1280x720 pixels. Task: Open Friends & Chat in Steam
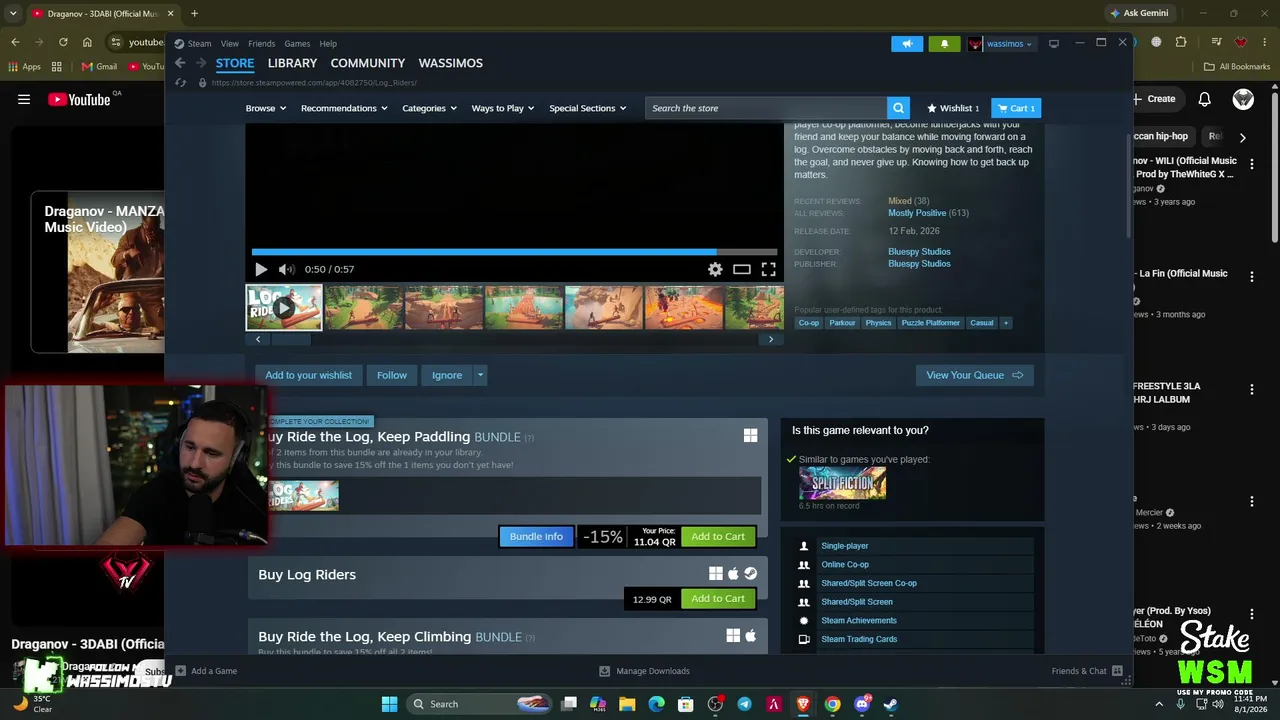(x=1087, y=671)
